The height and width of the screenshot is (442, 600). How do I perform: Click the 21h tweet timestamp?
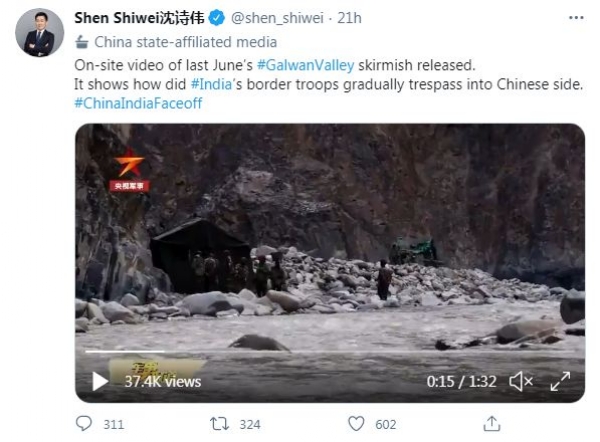(349, 18)
